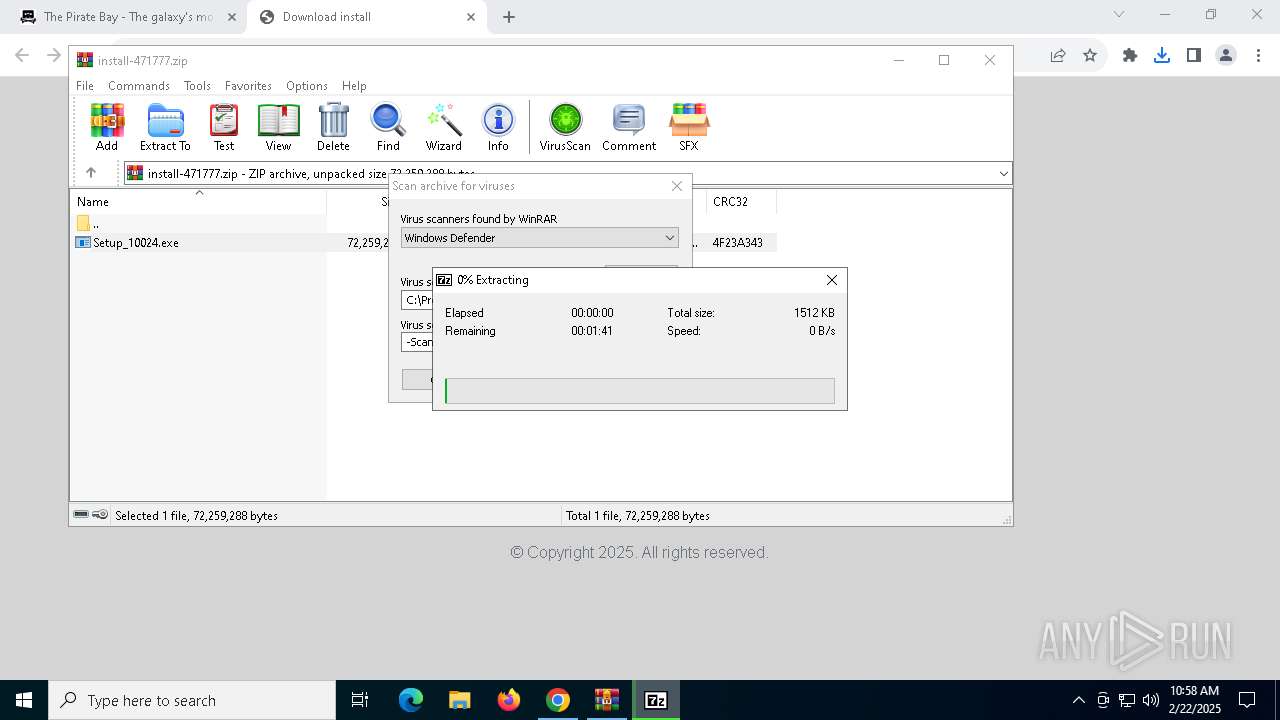Switch to WinRAR on taskbar
Image resolution: width=1280 pixels, height=720 pixels.
point(607,700)
